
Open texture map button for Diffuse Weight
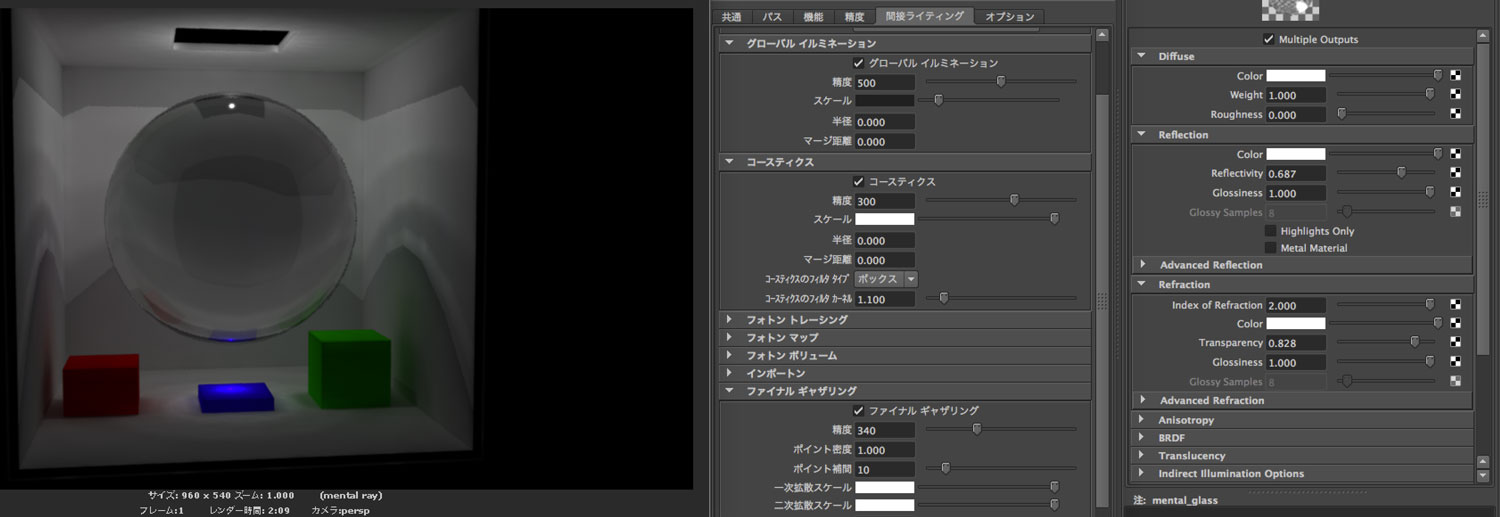pyautogui.click(x=1456, y=95)
